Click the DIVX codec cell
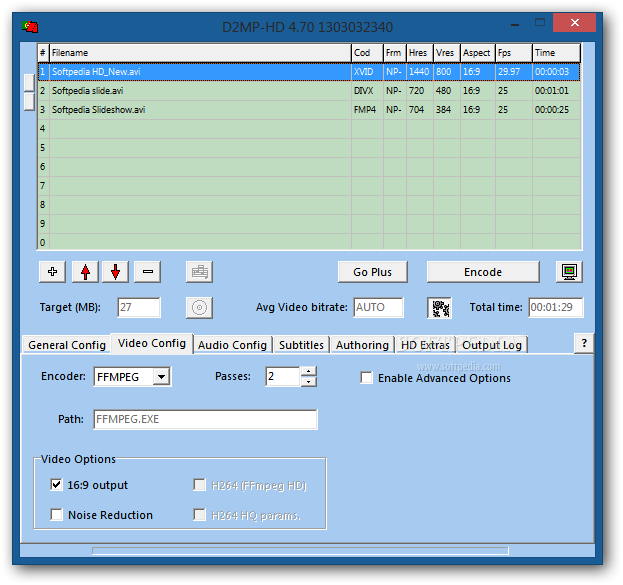623x585 pixels. pyautogui.click(x=368, y=91)
